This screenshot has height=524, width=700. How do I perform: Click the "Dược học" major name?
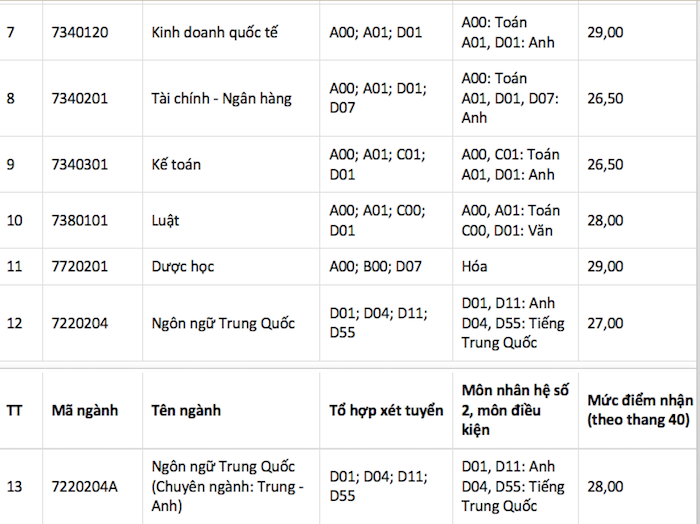183,267
